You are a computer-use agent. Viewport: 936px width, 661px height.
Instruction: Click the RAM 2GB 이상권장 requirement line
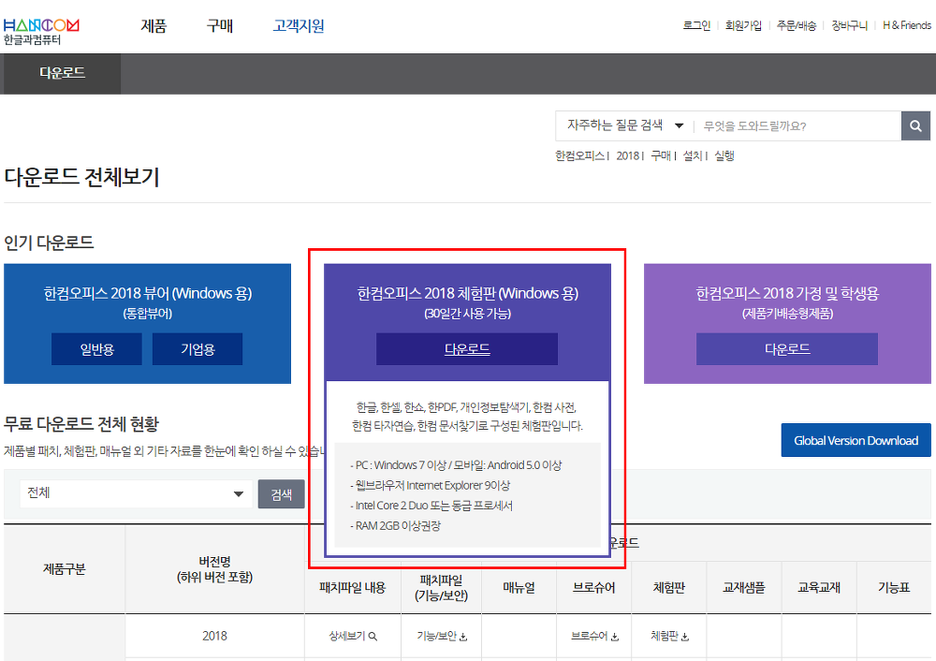(x=395, y=526)
